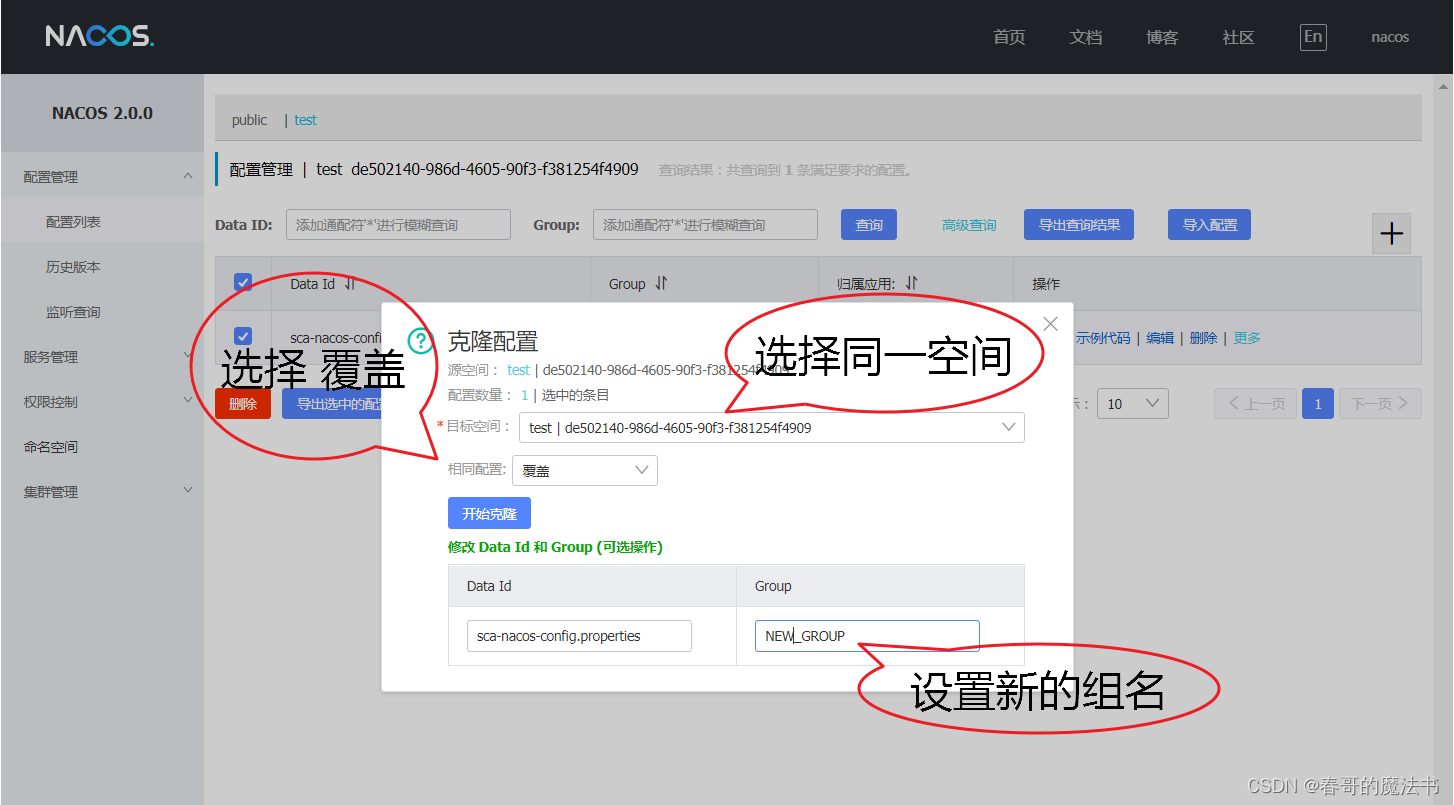Image resolution: width=1454 pixels, height=805 pixels.
Task: Click 导入配置 button
Action: coord(1209,225)
